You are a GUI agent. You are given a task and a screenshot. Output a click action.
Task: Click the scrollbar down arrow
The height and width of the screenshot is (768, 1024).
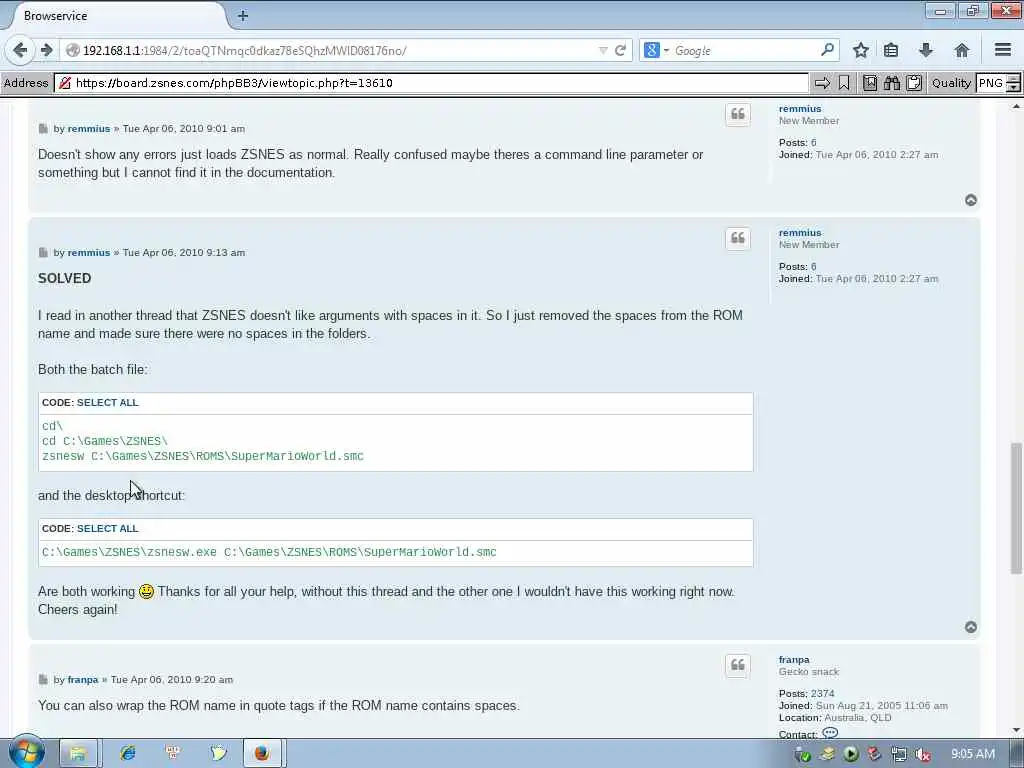click(x=1016, y=730)
